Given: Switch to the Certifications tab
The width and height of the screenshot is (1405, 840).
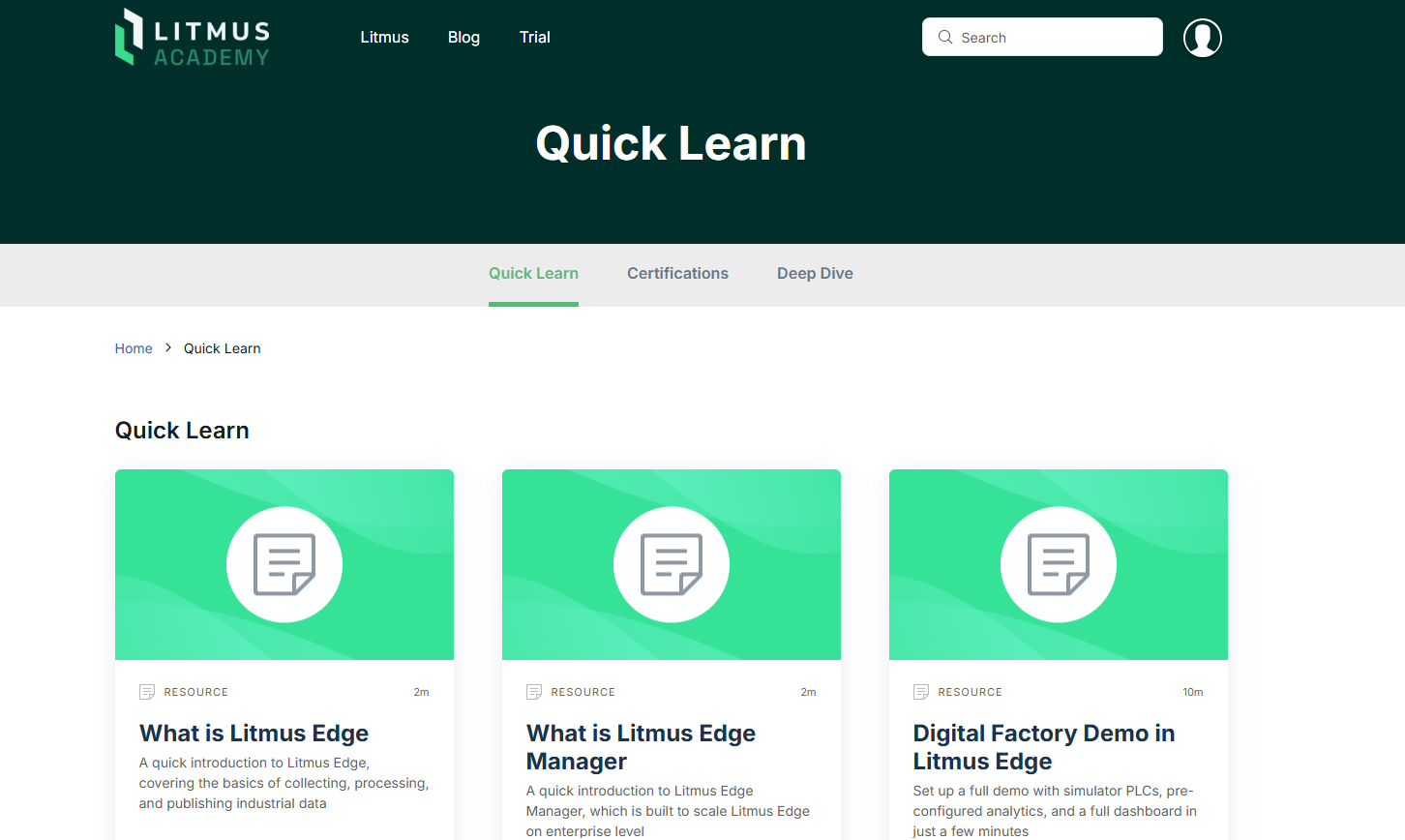Looking at the screenshot, I should pos(677,273).
